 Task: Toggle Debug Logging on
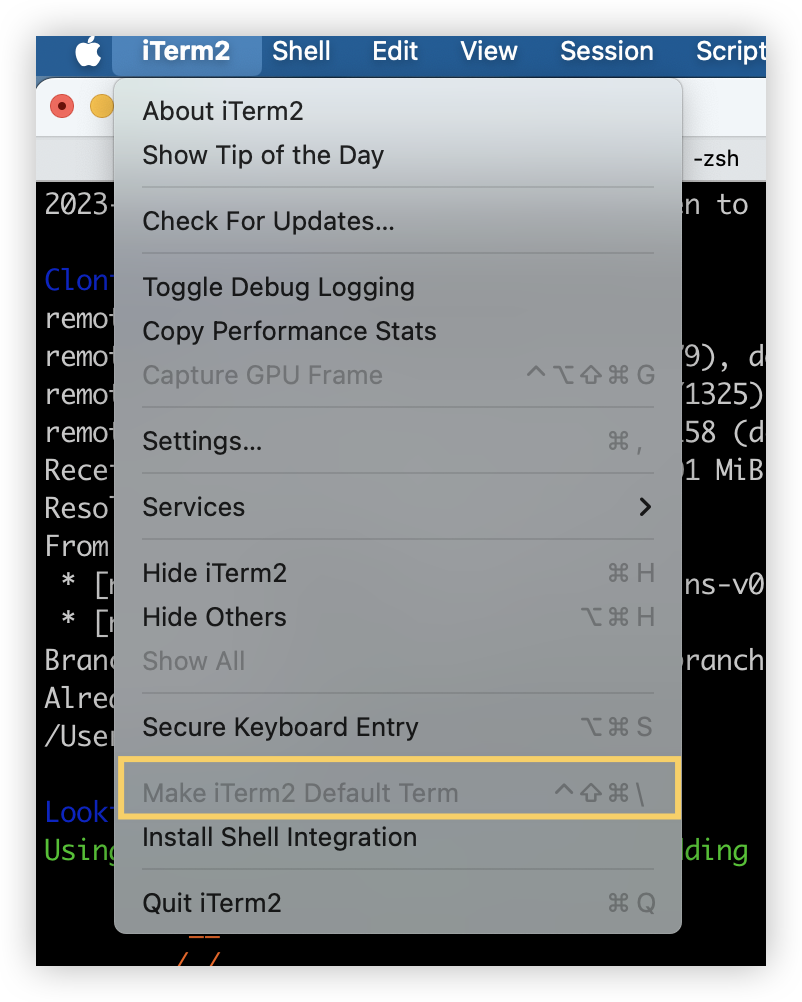pyautogui.click(x=278, y=287)
